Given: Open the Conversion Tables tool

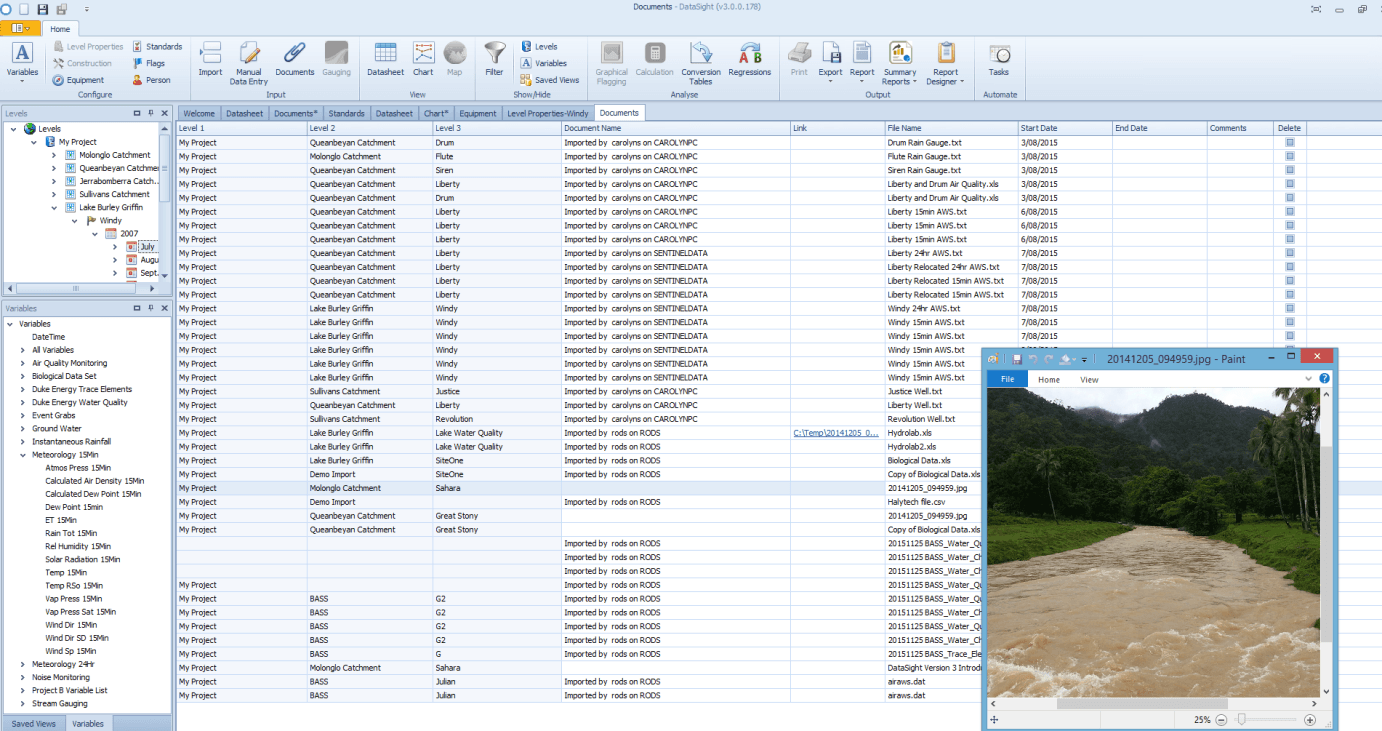Looking at the screenshot, I should pyautogui.click(x=700, y=60).
